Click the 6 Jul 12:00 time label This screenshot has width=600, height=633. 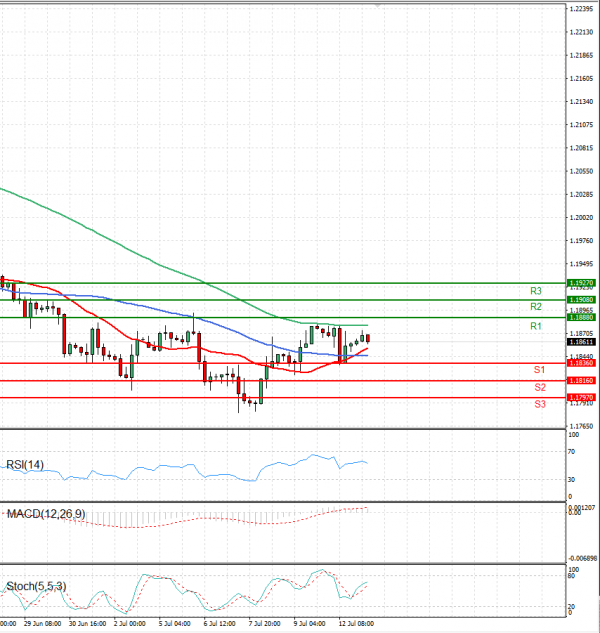click(x=219, y=623)
